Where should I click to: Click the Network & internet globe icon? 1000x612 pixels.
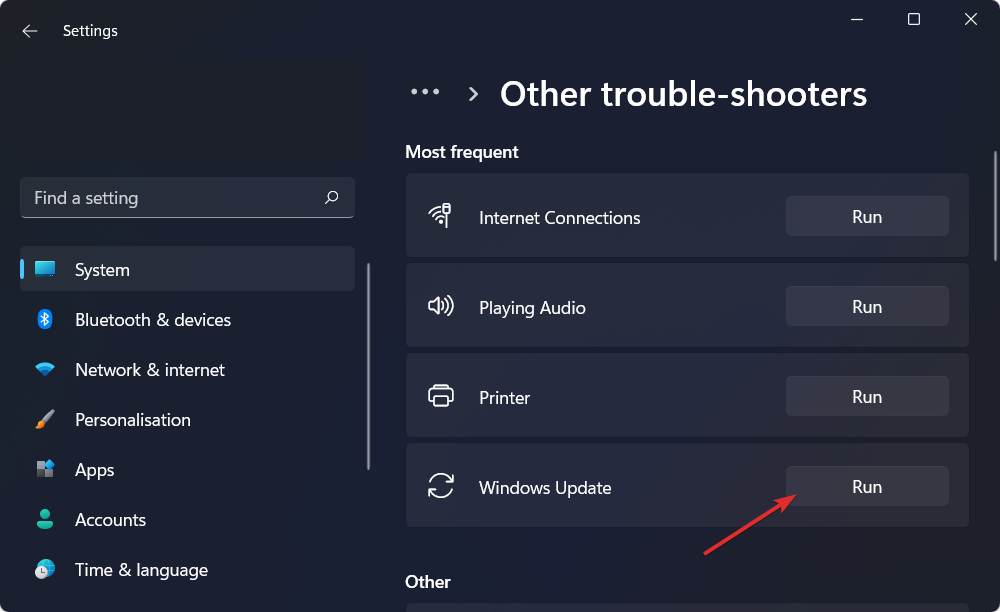tap(46, 369)
